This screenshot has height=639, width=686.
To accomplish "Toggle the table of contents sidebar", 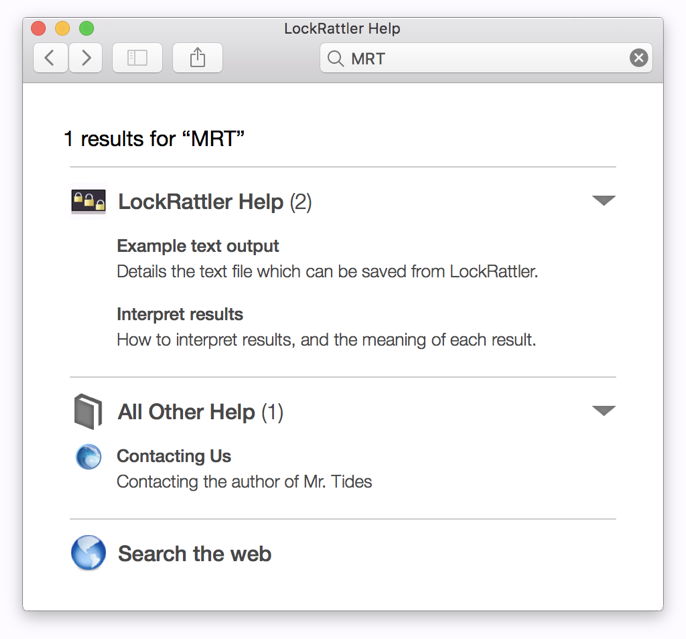I will [x=137, y=58].
